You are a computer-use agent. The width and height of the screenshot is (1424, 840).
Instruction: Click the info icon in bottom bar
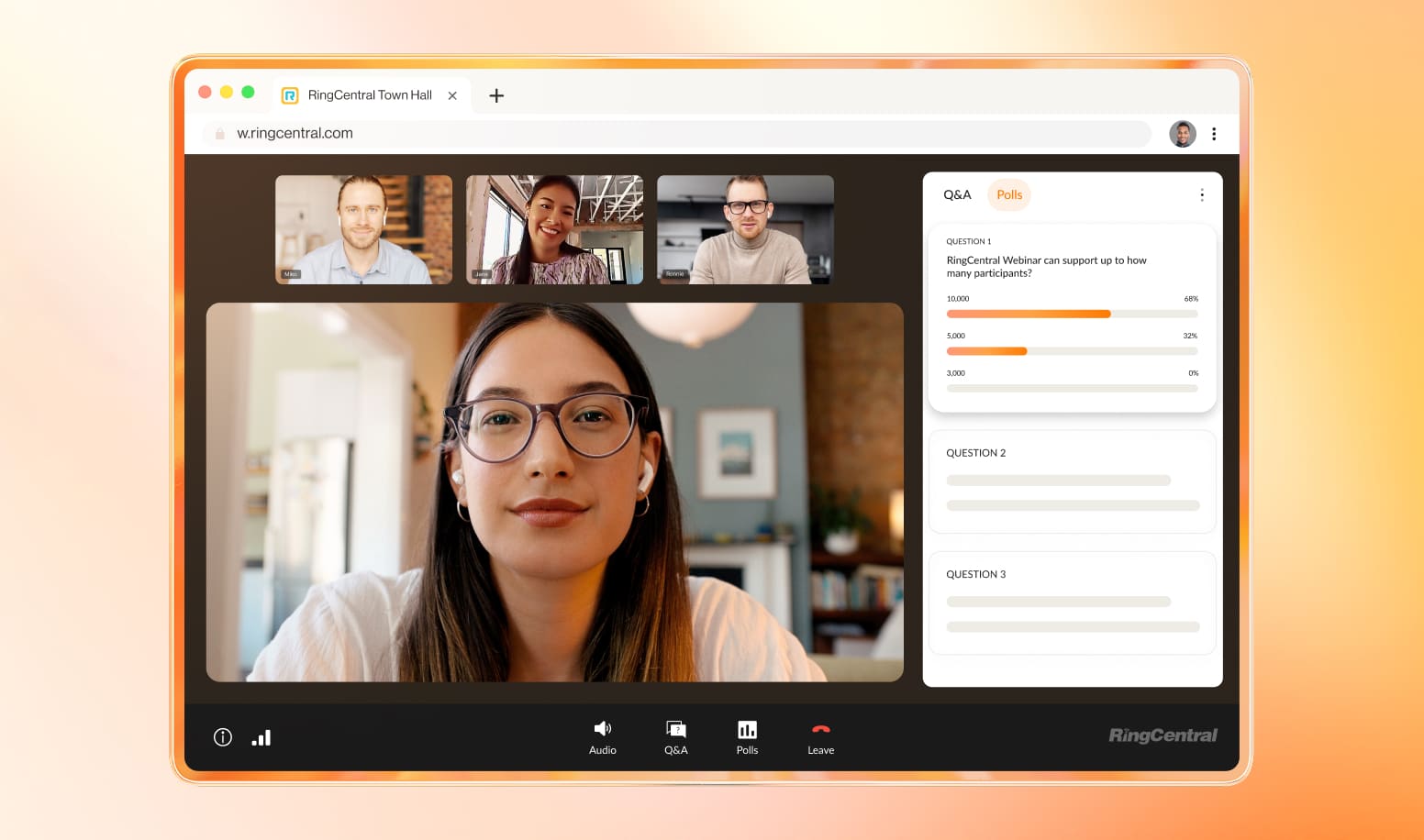coord(223,737)
